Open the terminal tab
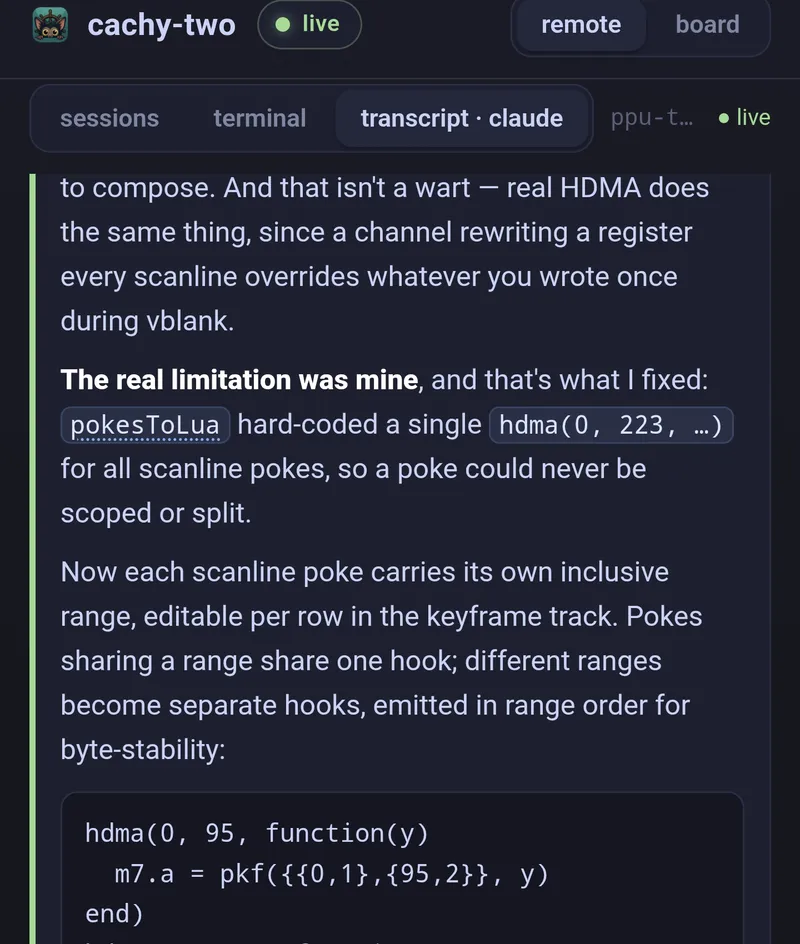The width and height of the screenshot is (800, 944). point(259,118)
